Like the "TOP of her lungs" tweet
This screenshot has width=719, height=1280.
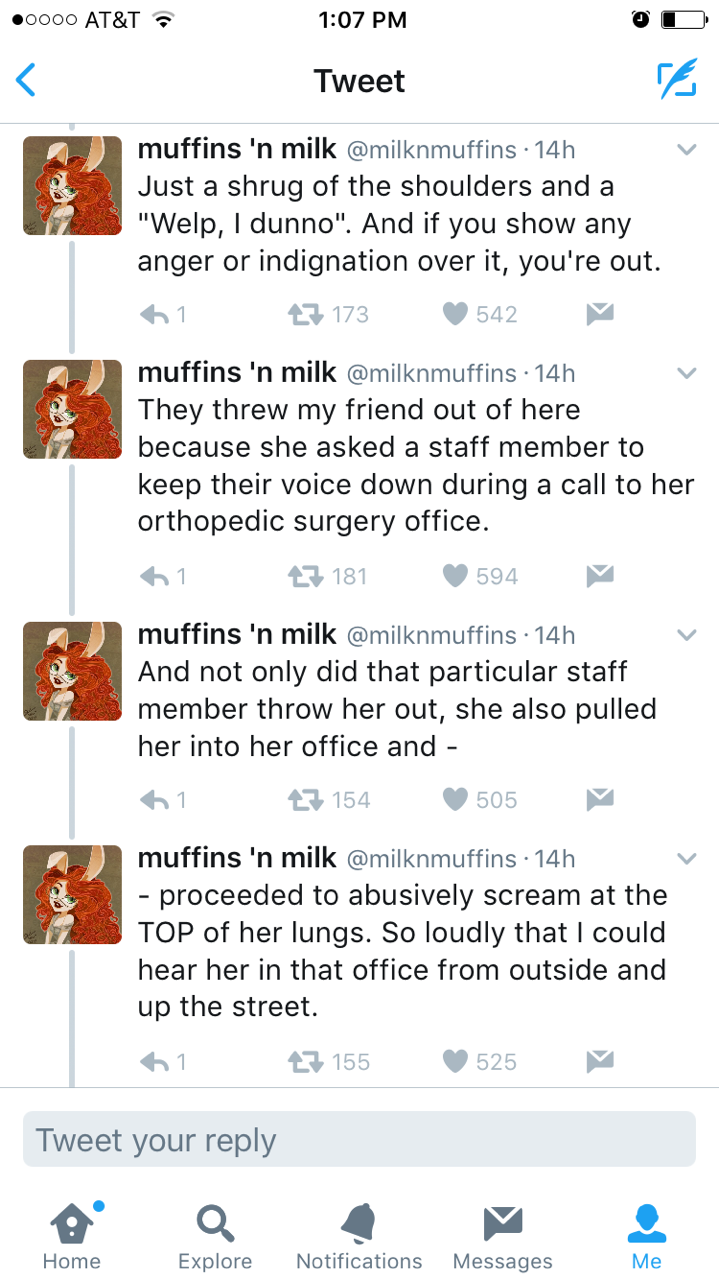(x=455, y=1061)
